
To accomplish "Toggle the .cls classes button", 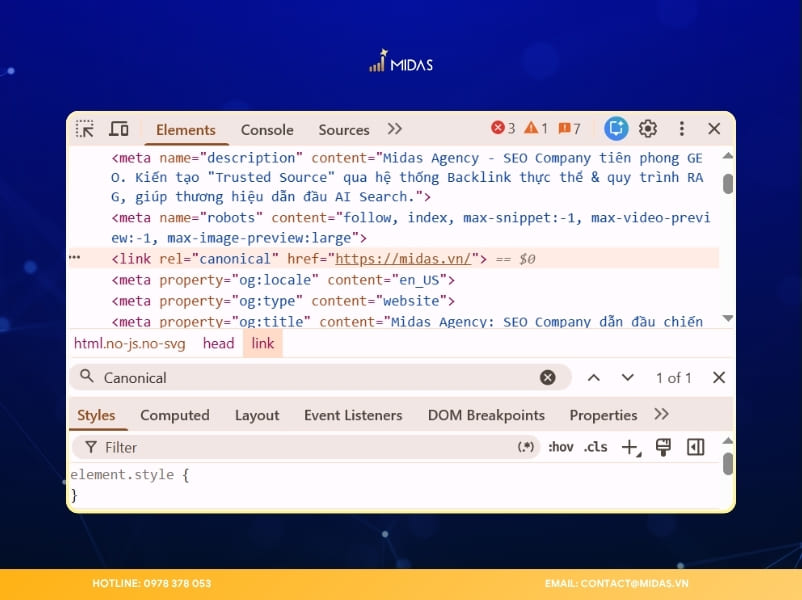I will (x=595, y=447).
